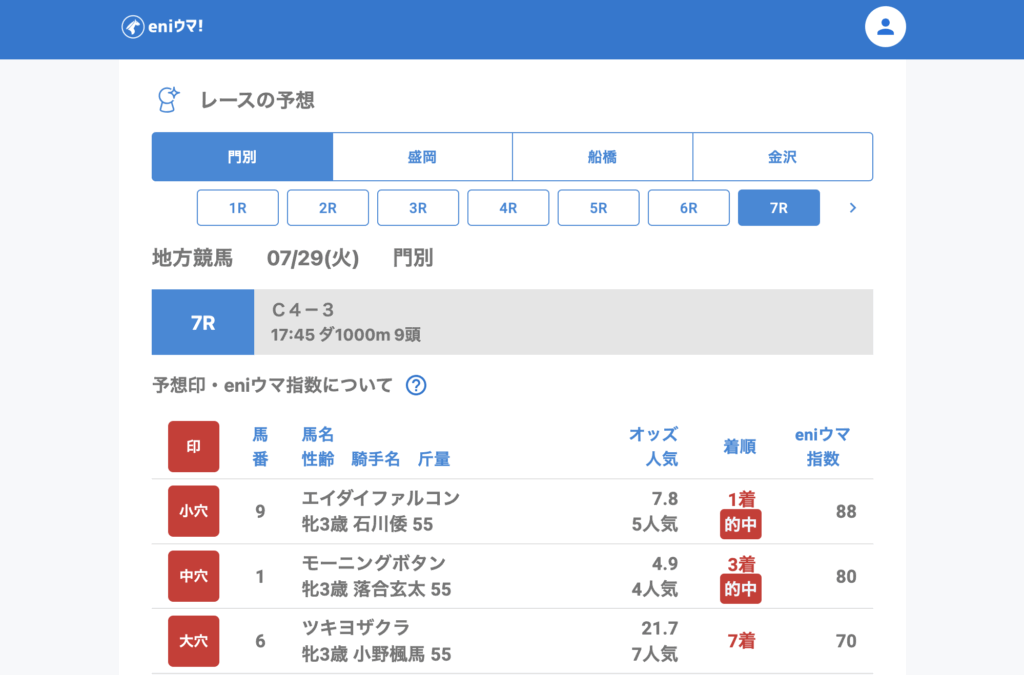Open the user profile account icon

[884, 27]
